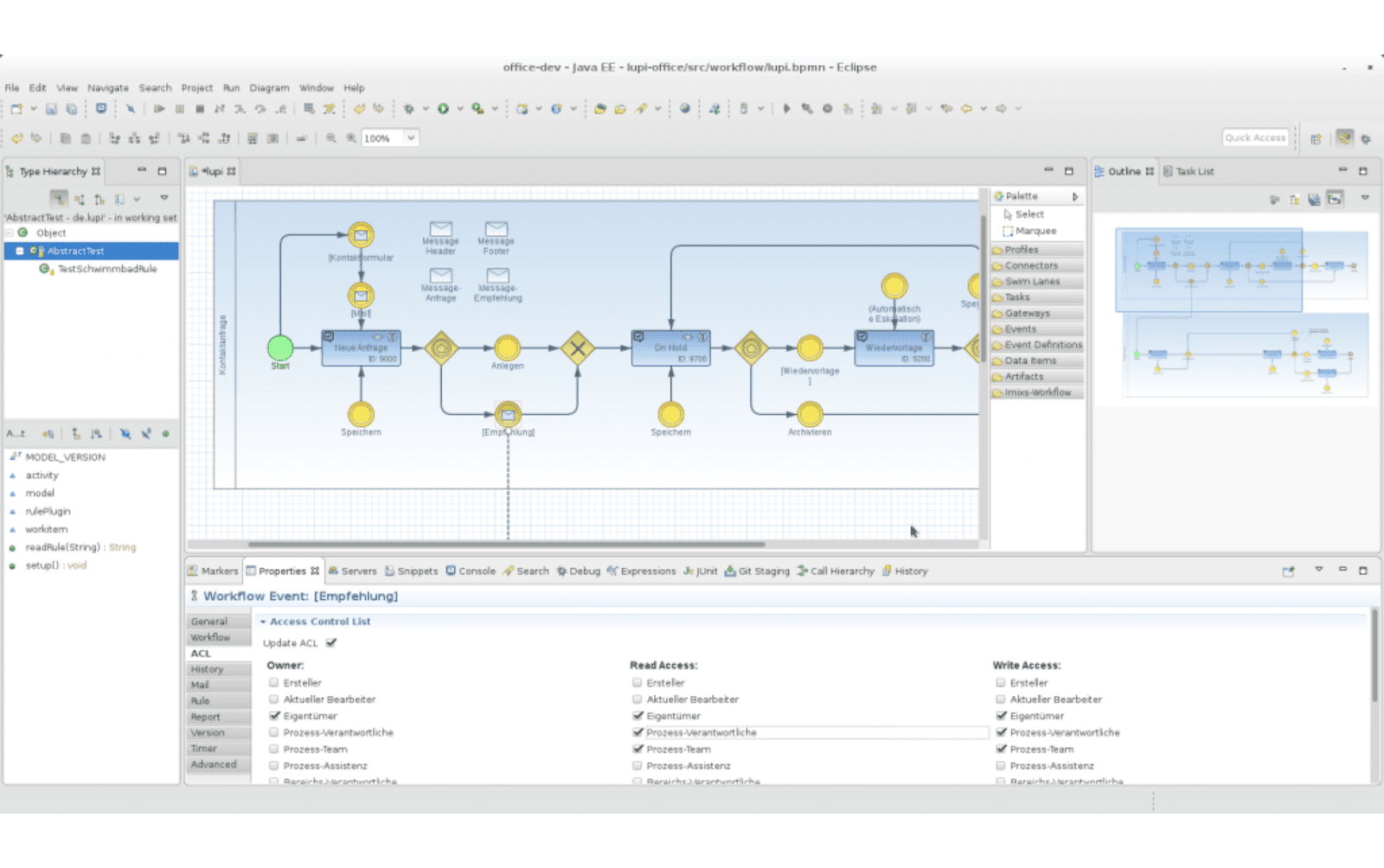Screen dimensions: 1384x868
Task: Click the Open Perspective icon
Action: tap(1316, 138)
